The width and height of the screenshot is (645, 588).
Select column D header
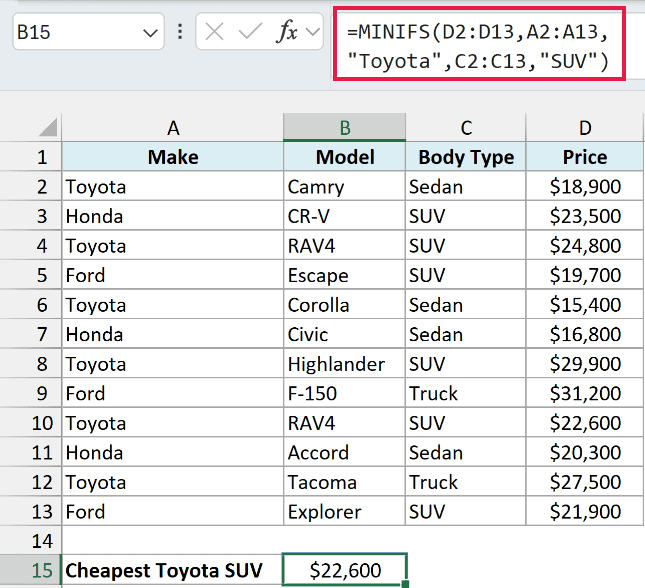point(585,128)
